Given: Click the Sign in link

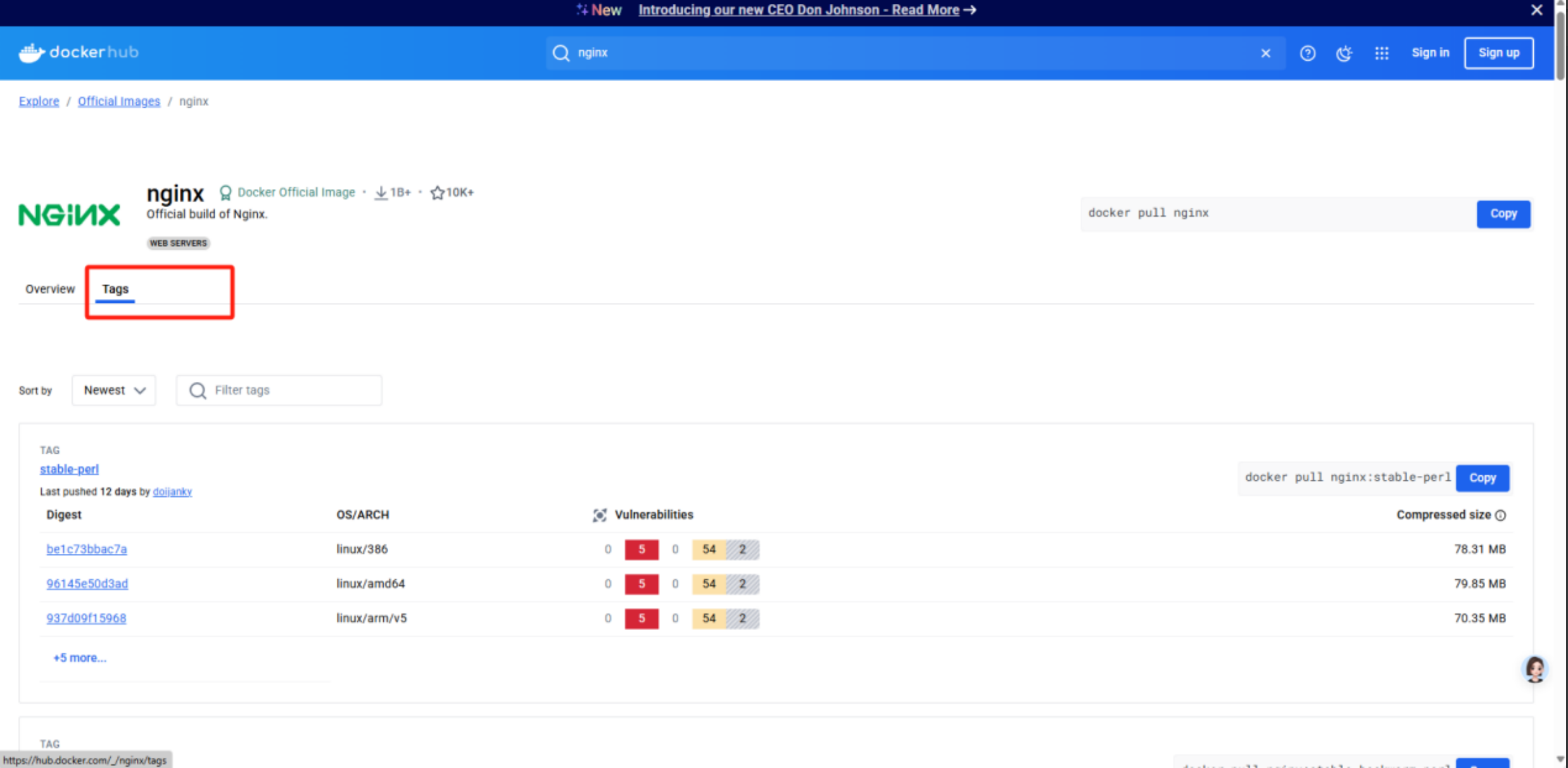Looking at the screenshot, I should coord(1430,53).
